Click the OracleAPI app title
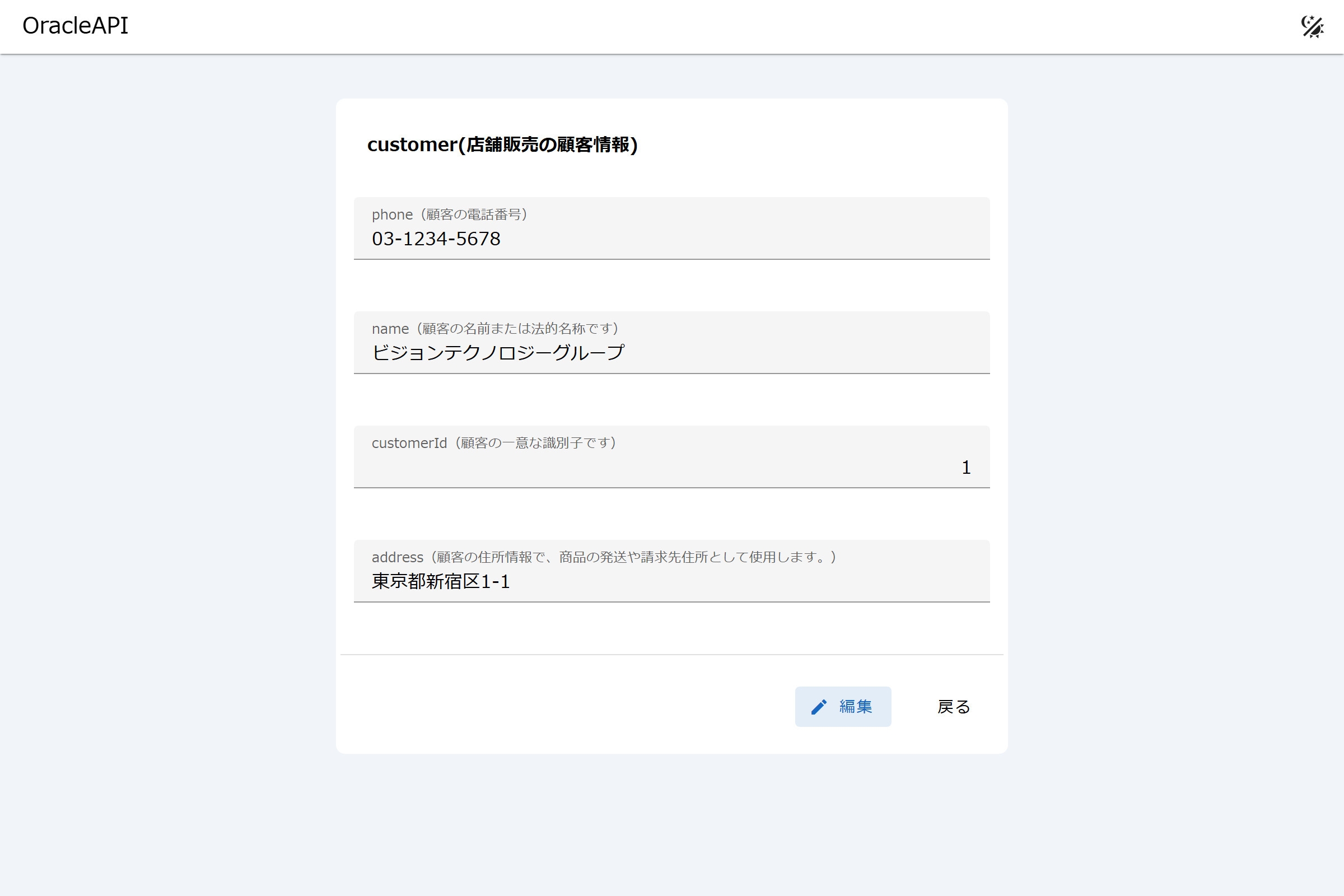Image resolution: width=1344 pixels, height=896 pixels. [x=75, y=26]
